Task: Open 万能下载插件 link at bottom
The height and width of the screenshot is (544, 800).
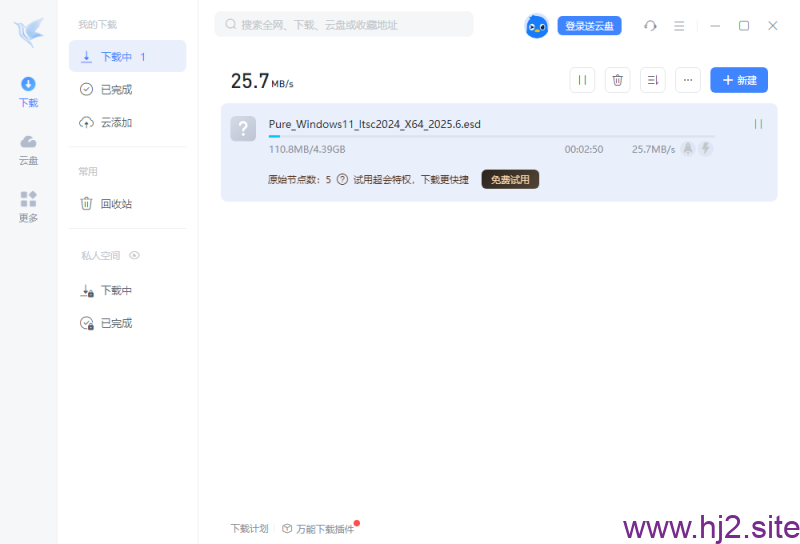Action: tap(320, 529)
